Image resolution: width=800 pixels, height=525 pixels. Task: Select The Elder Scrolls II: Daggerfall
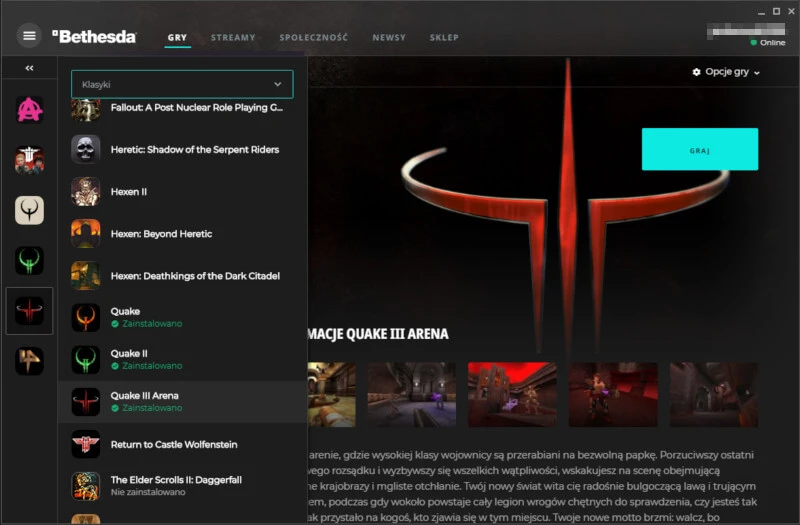tap(176, 480)
